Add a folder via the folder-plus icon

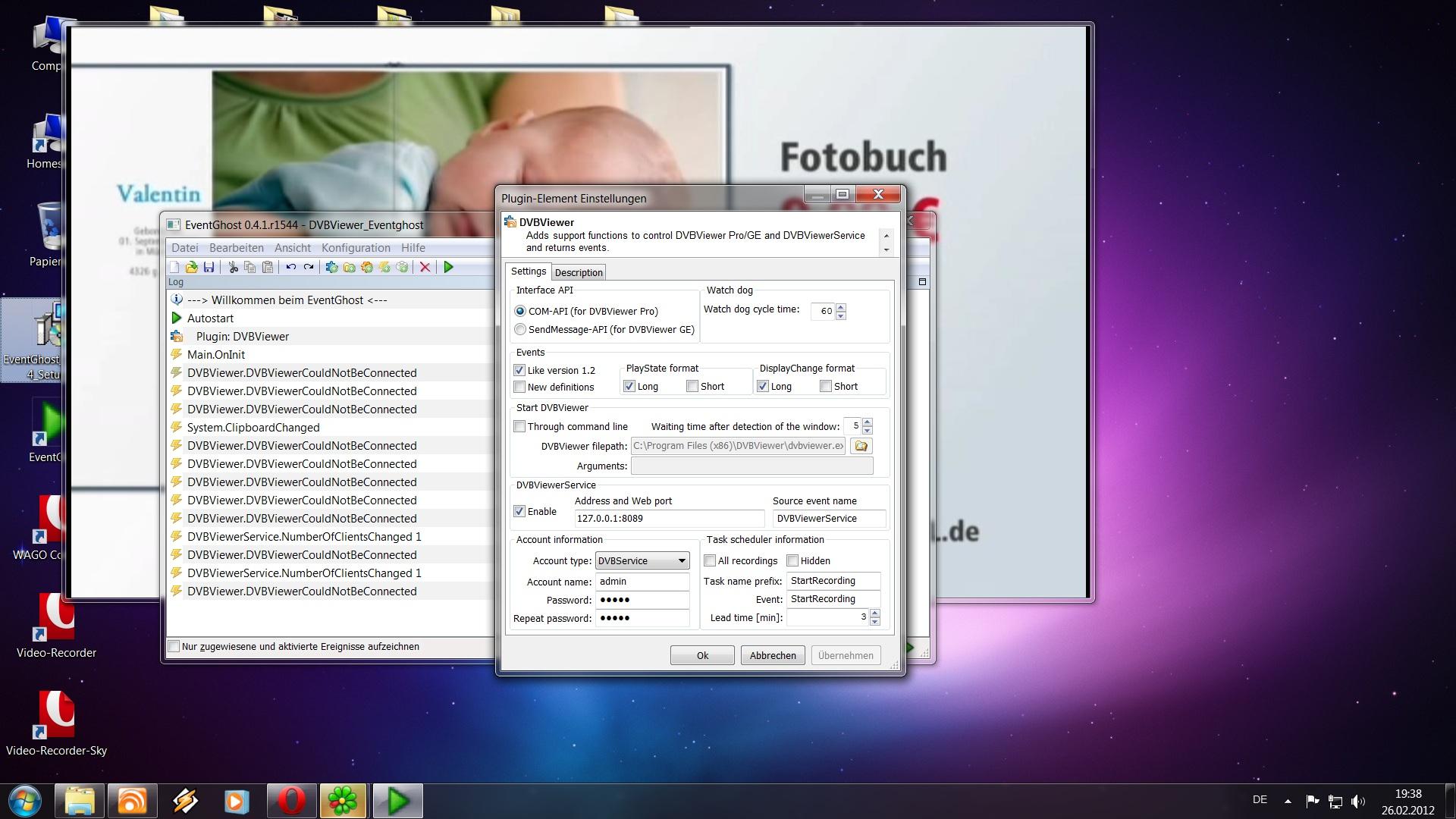point(349,267)
